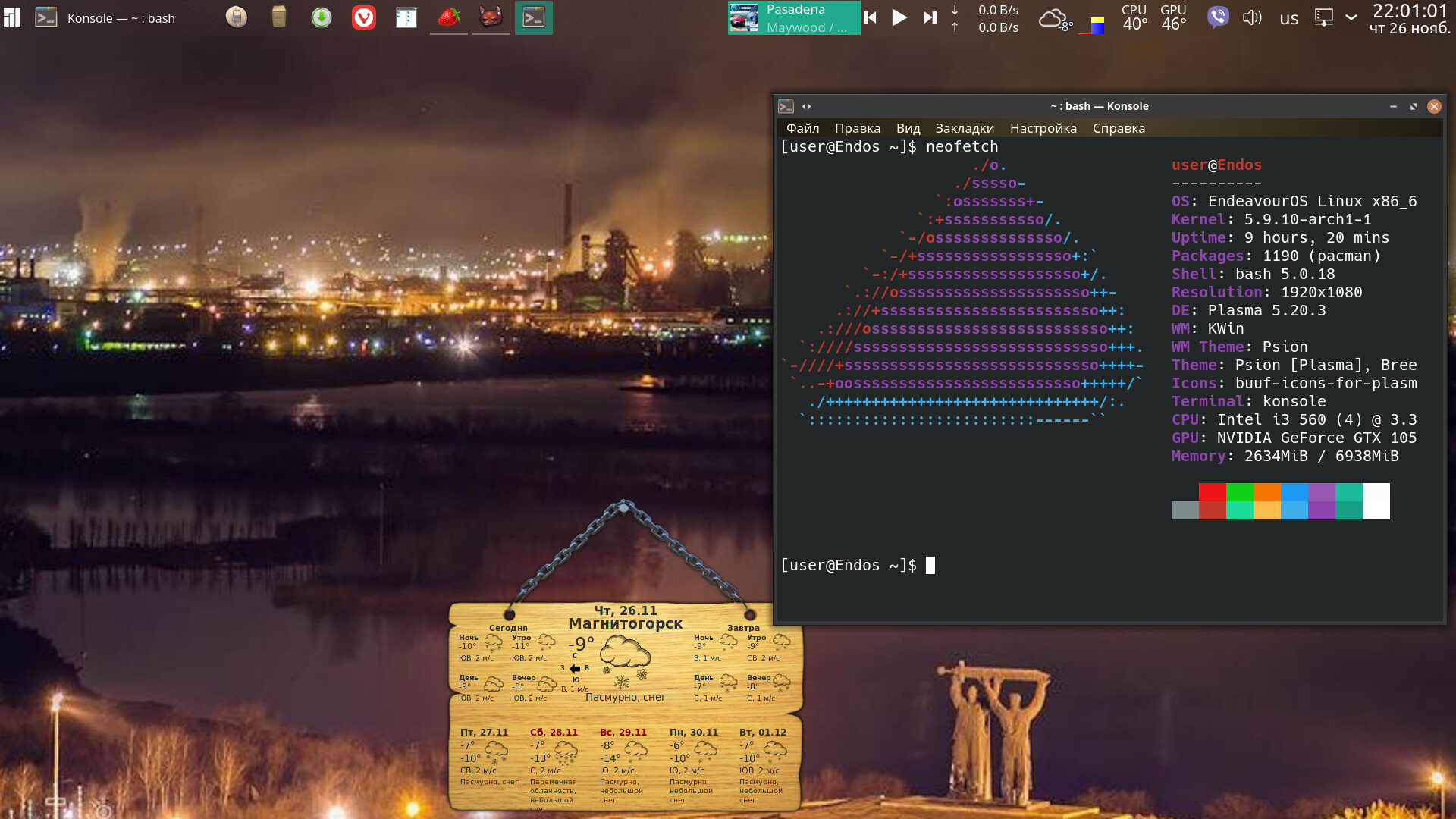Image resolution: width=1456 pixels, height=819 pixels.
Task: Launch the green software-update icon
Action: tap(321, 17)
